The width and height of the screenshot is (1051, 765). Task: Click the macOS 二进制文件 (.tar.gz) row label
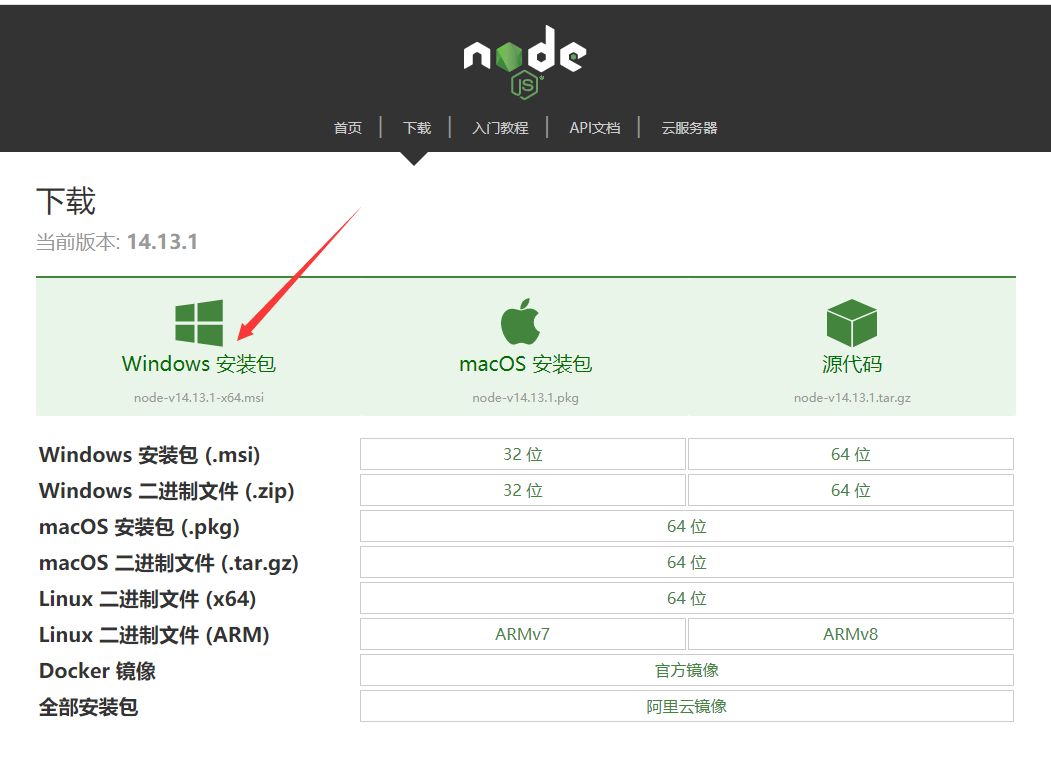tap(169, 563)
